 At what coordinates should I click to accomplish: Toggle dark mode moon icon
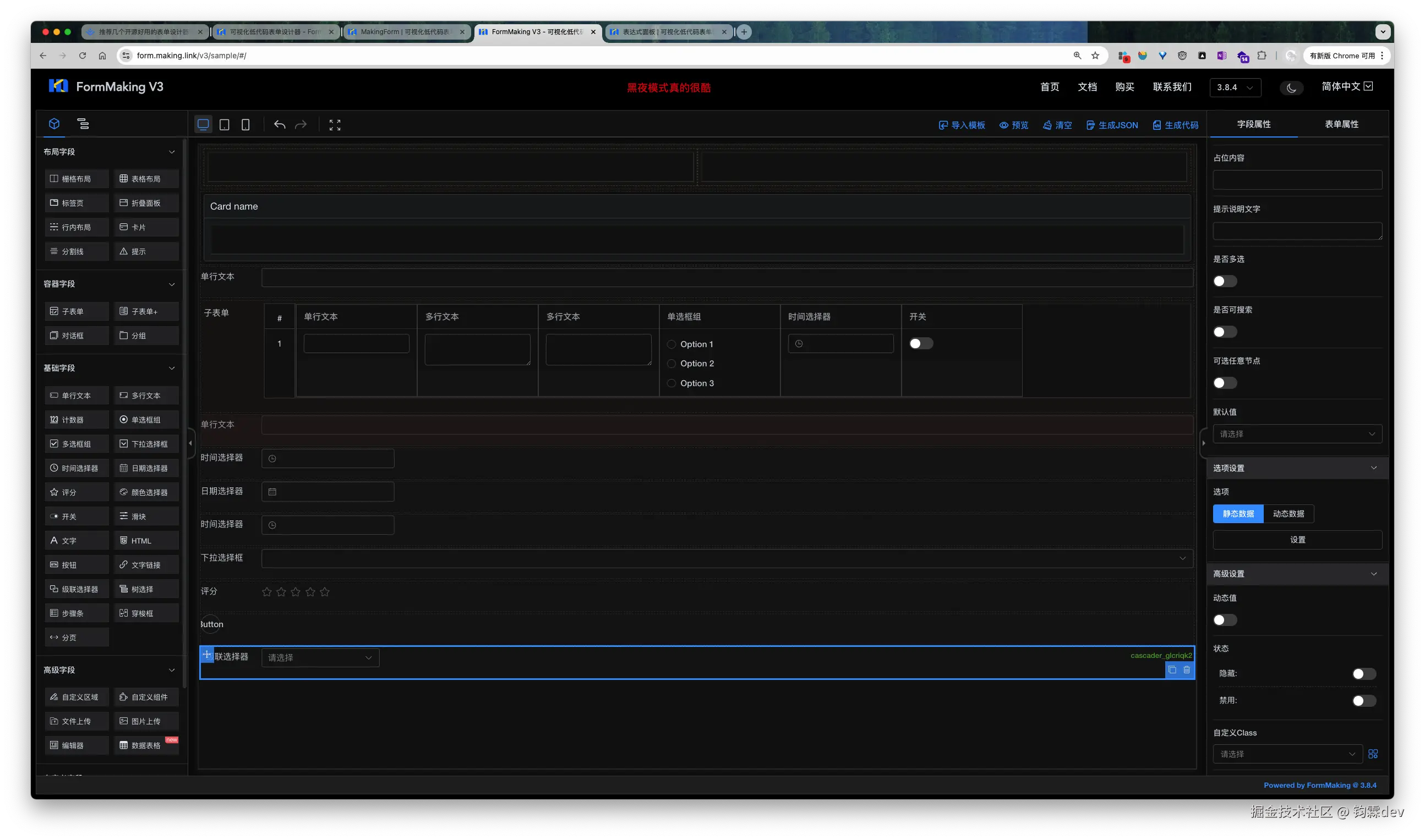(1291, 87)
